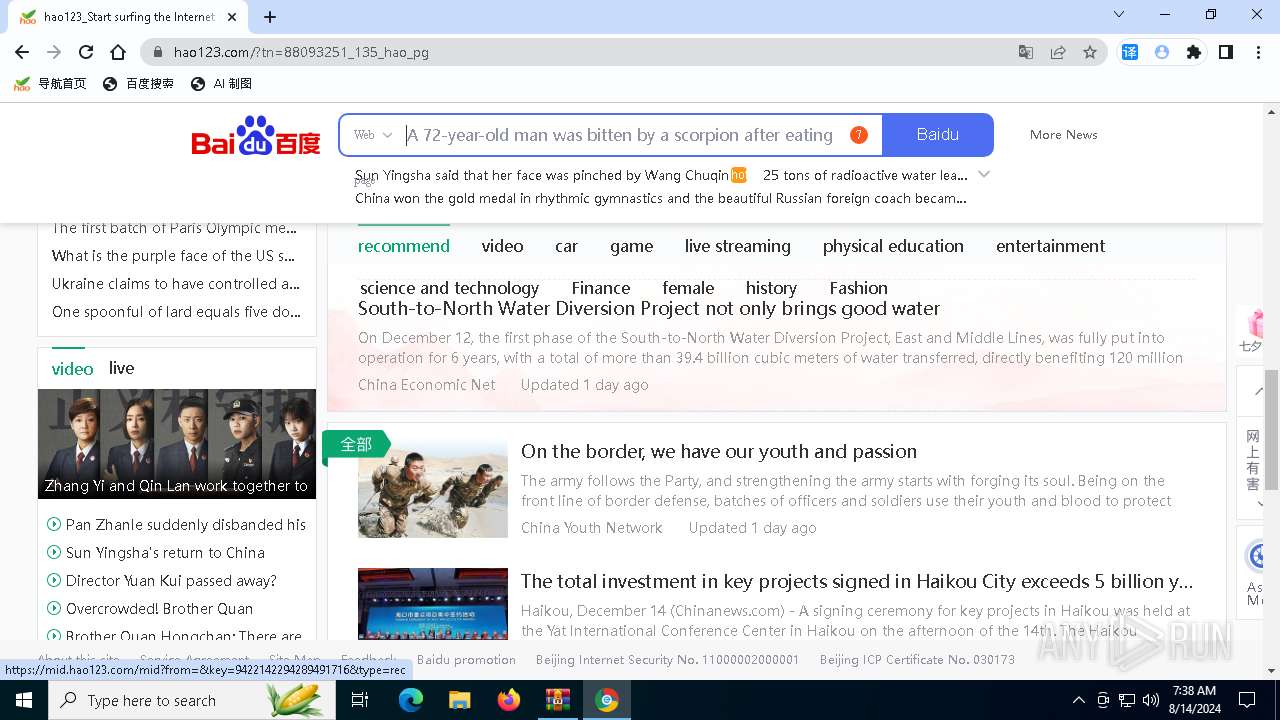Open the notifications center icon
The height and width of the screenshot is (720, 1280).
1247,700
